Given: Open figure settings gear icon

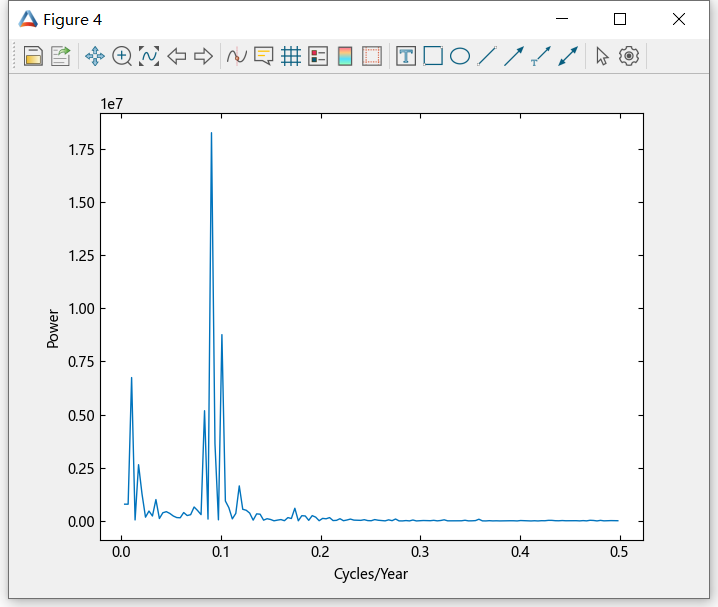Looking at the screenshot, I should [x=629, y=56].
